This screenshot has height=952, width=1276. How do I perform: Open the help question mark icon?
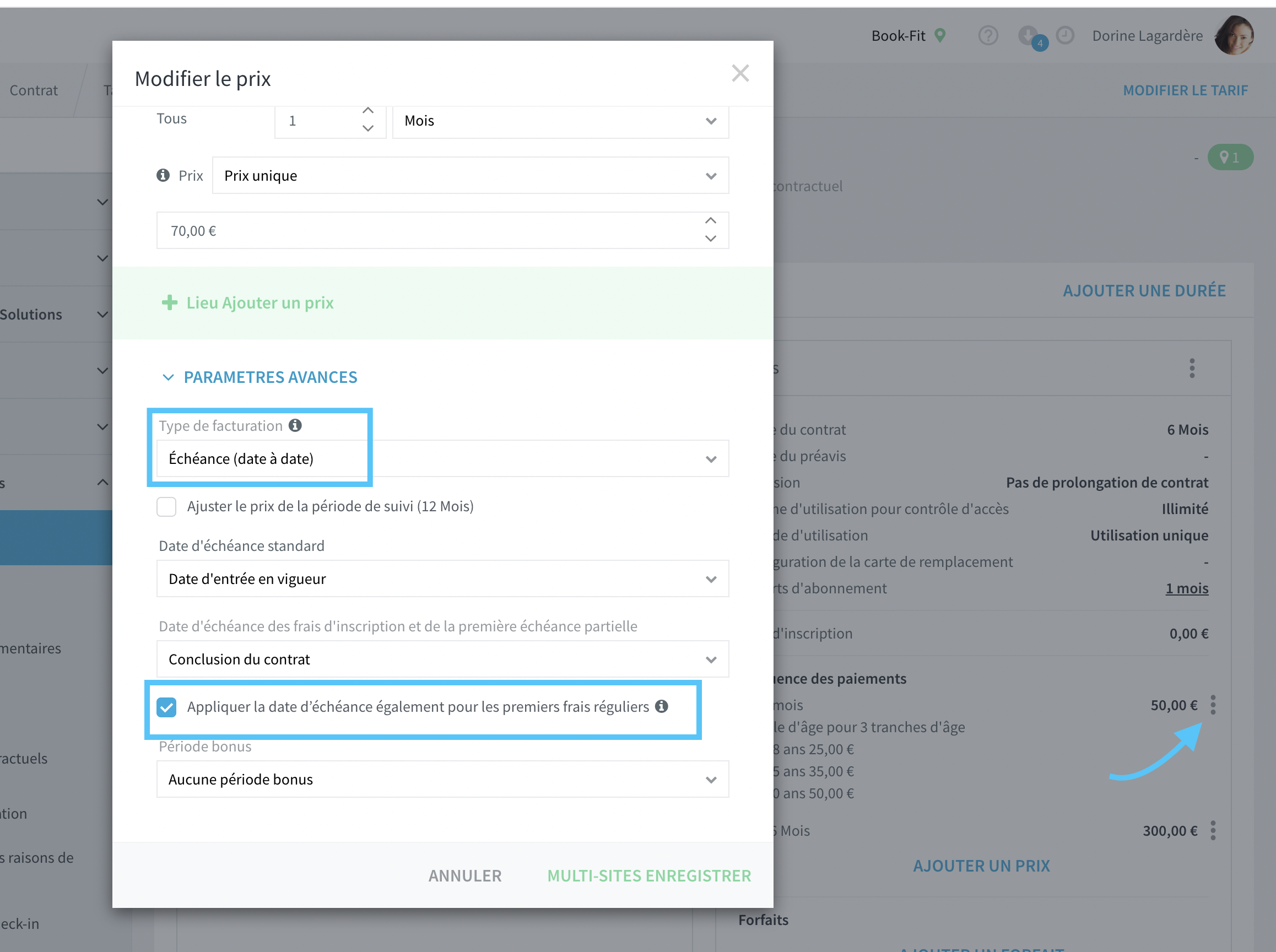click(x=988, y=36)
